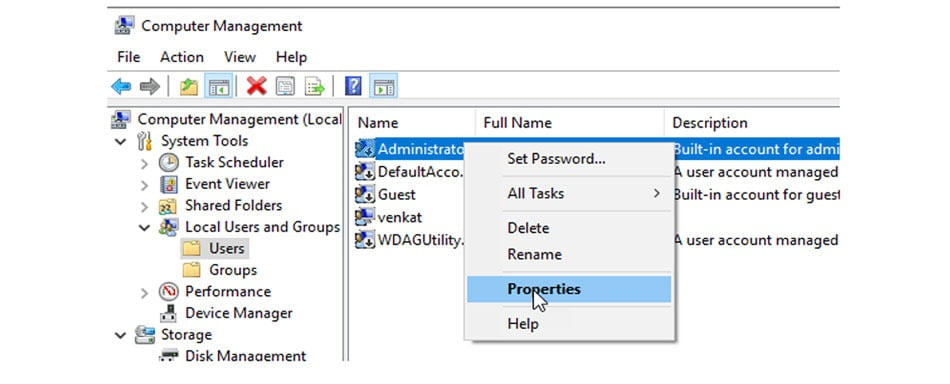Choose Rename from the context menu

coord(569,254)
